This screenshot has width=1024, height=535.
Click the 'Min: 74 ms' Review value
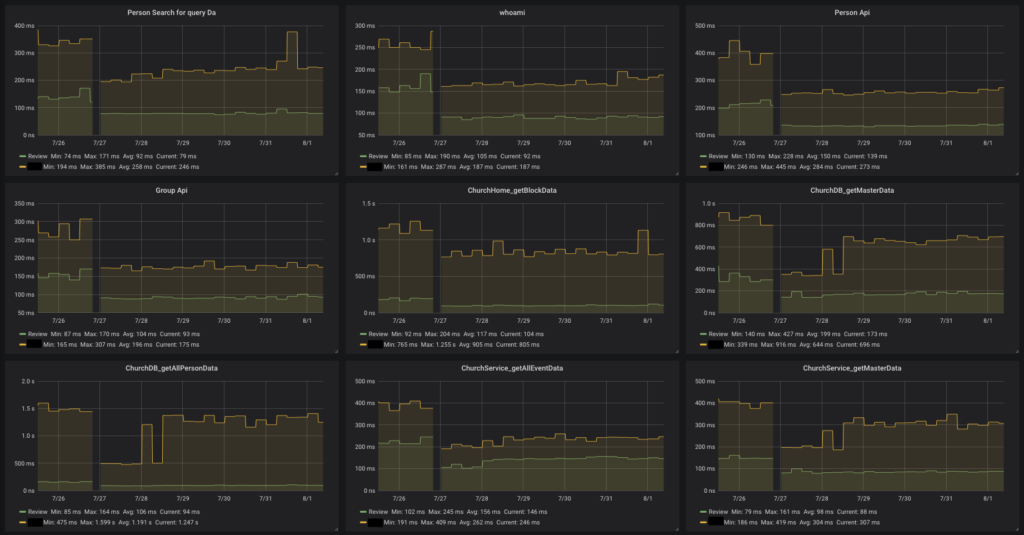pos(66,156)
